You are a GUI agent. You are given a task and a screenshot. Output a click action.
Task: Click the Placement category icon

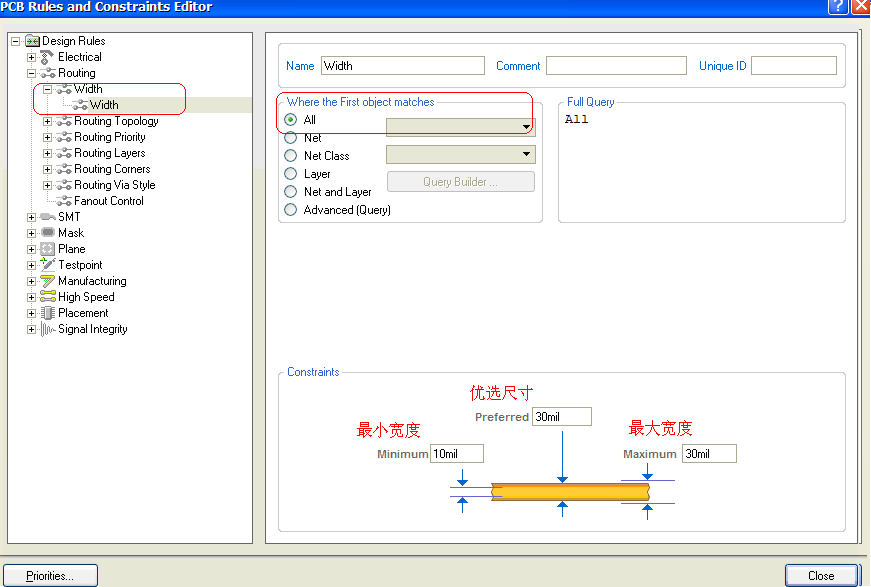[48, 313]
